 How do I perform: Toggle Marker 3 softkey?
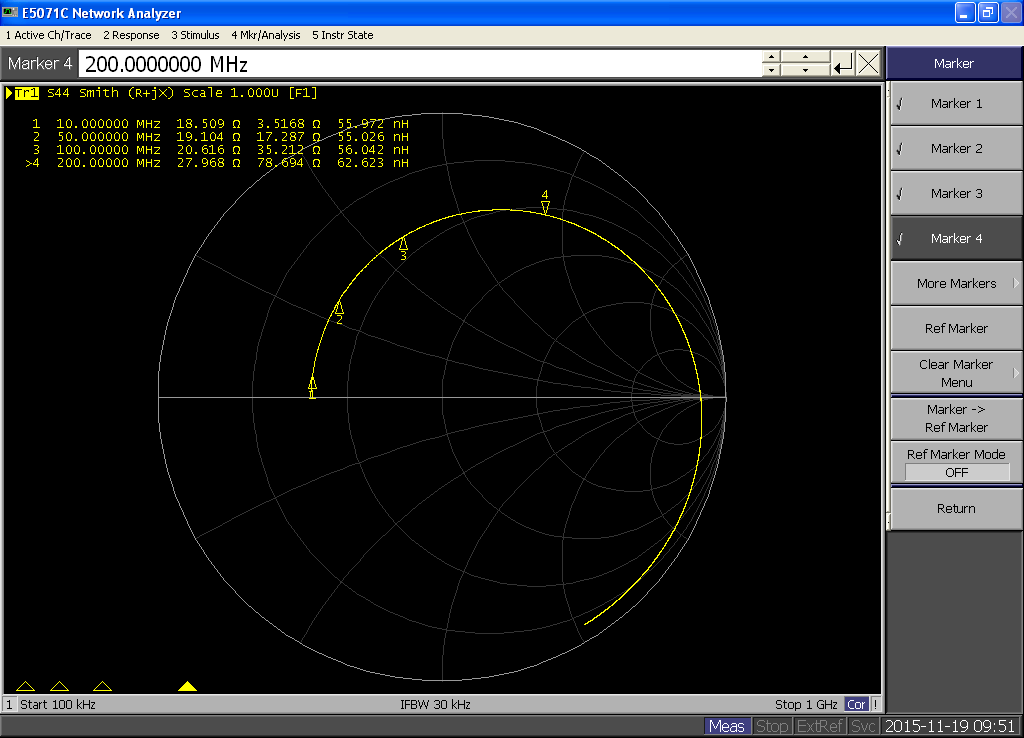tap(956, 193)
